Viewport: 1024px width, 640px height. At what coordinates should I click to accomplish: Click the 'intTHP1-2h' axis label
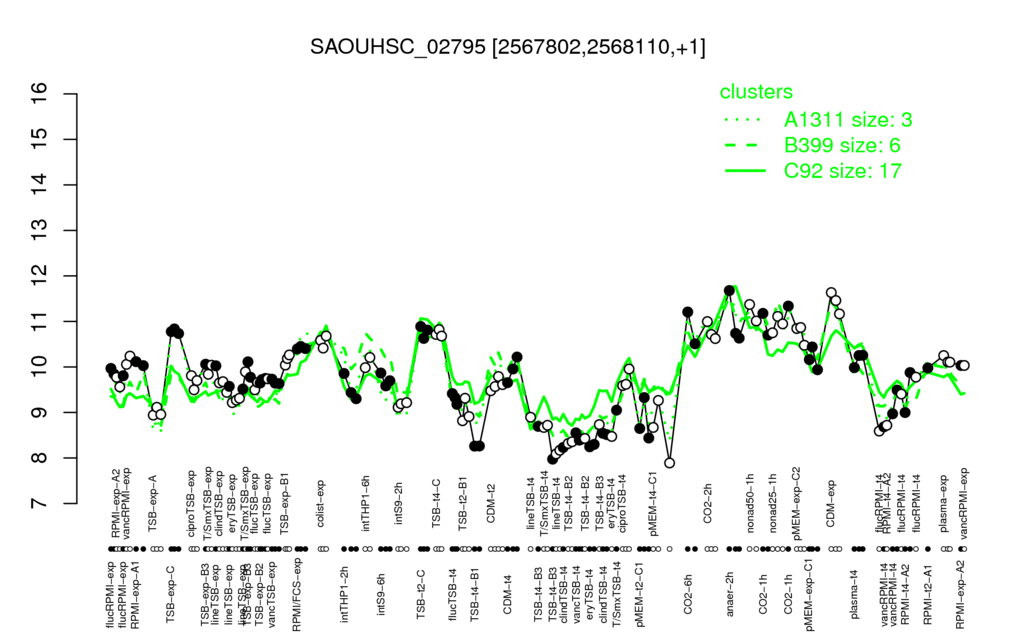pos(345,593)
